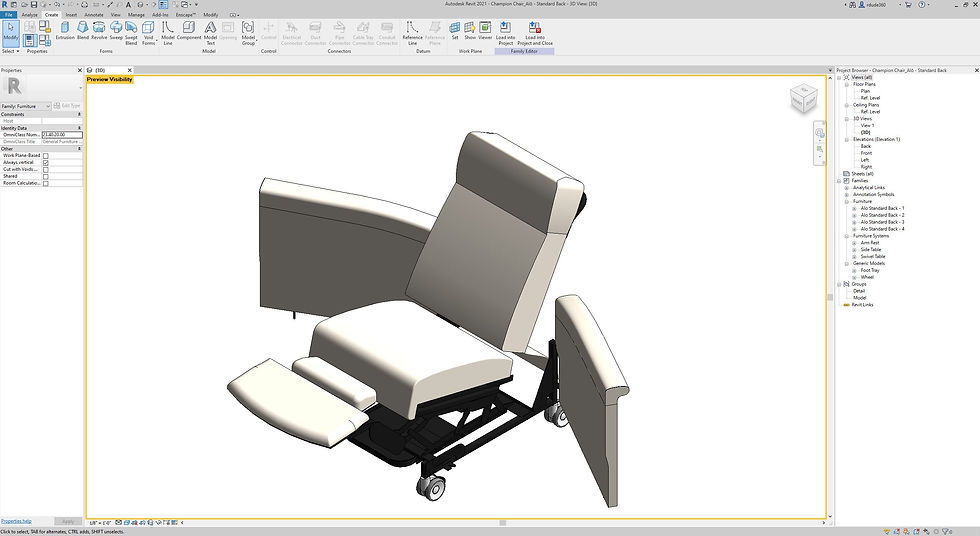Open the Select panel dropdown

point(10,51)
